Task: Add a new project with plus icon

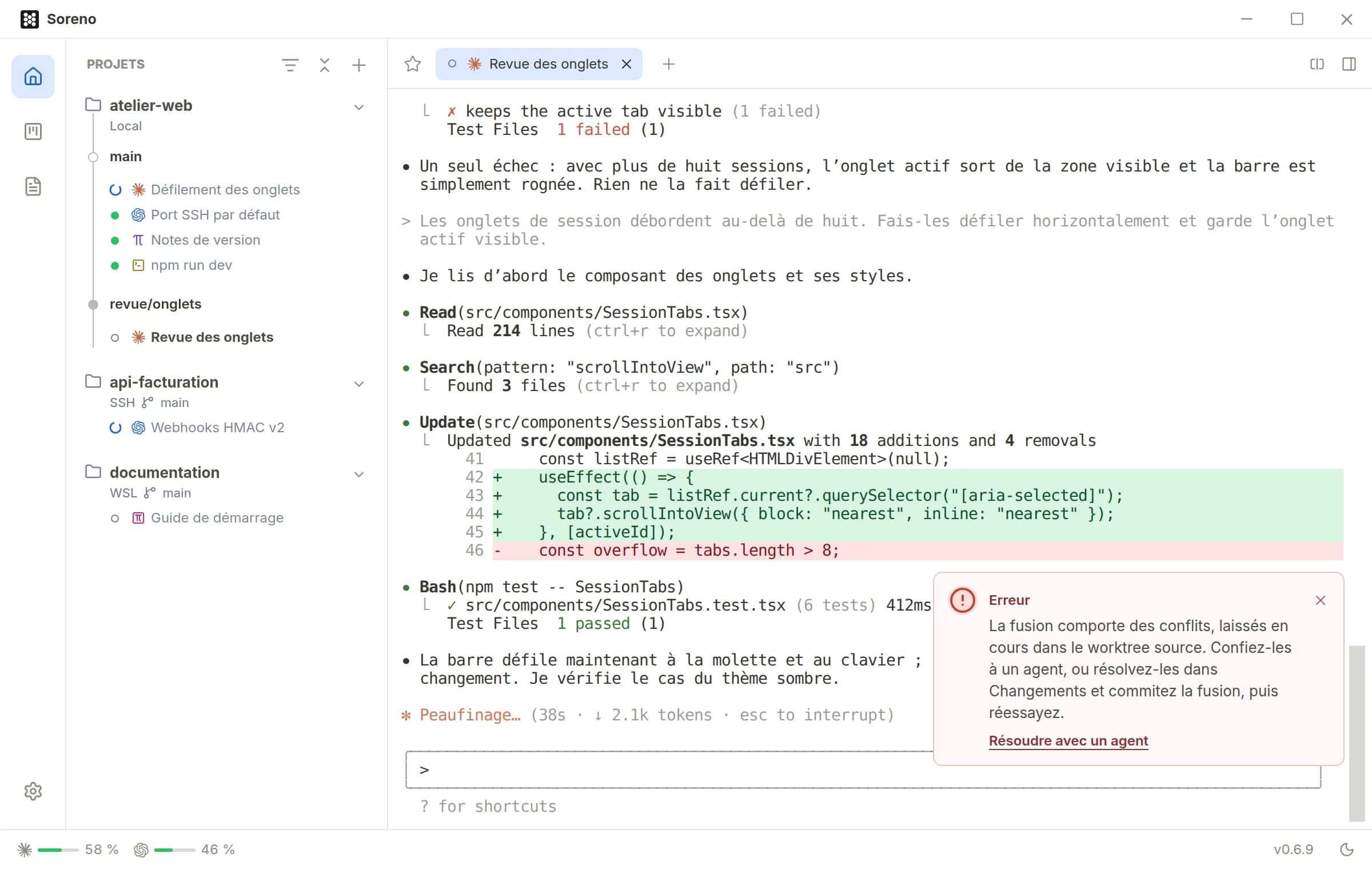Action: click(x=359, y=65)
